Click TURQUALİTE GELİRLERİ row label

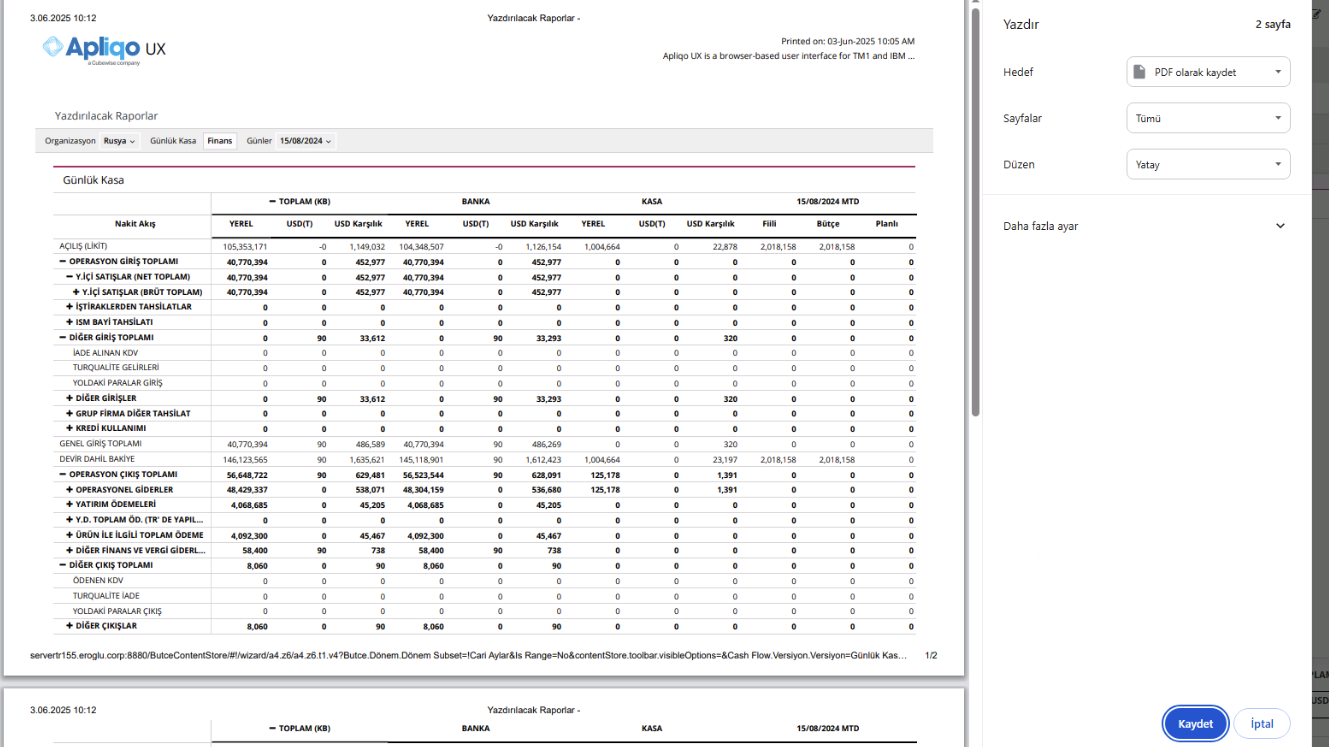coord(116,368)
